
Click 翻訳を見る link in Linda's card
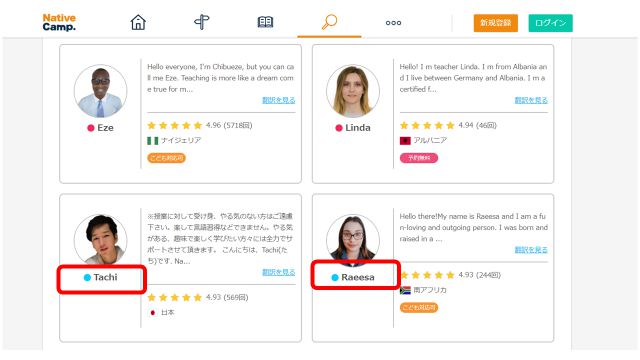pyautogui.click(x=531, y=100)
